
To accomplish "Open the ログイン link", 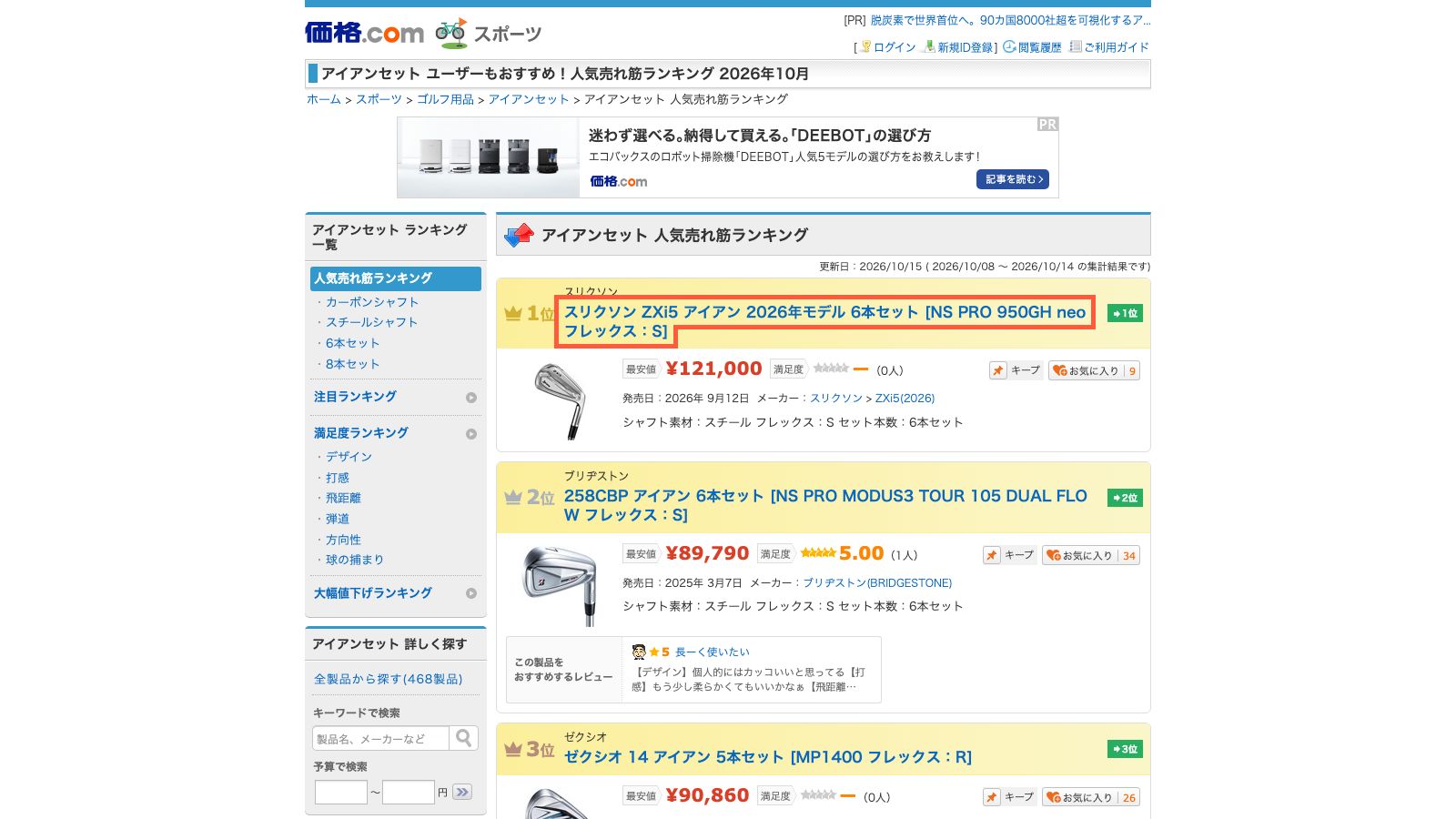I will (x=895, y=47).
